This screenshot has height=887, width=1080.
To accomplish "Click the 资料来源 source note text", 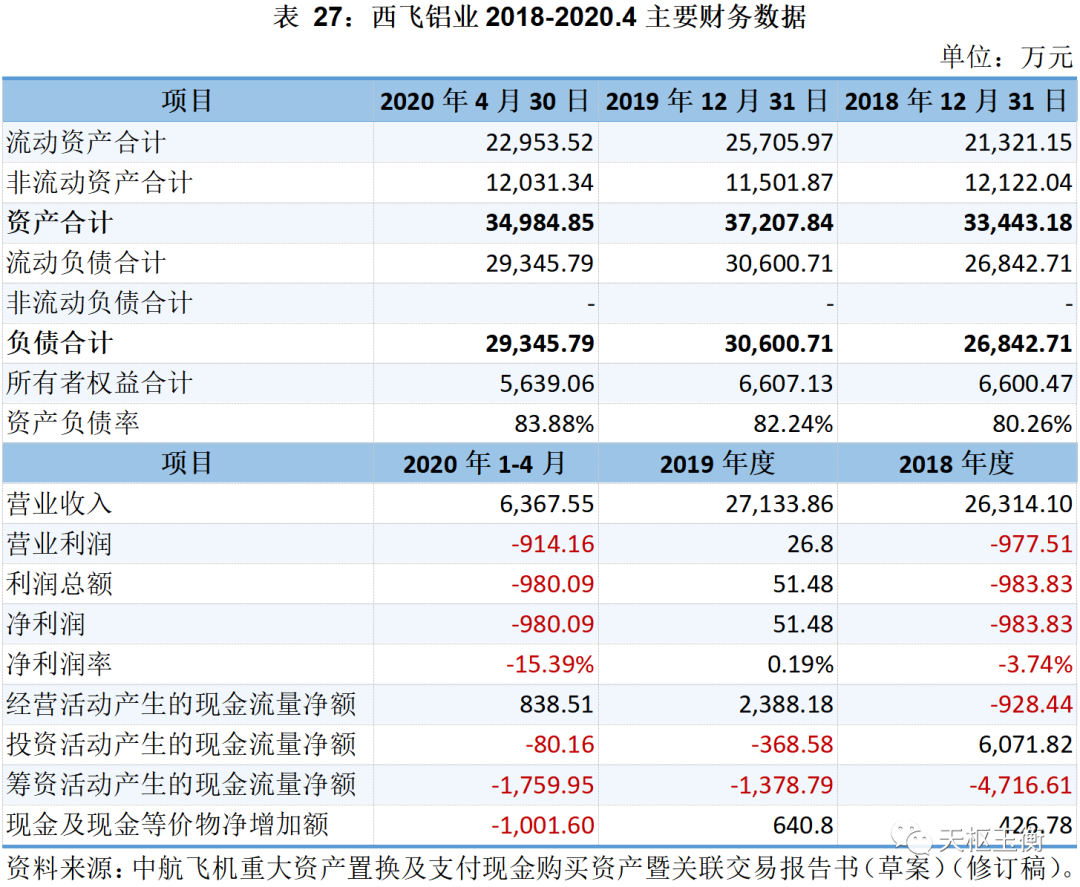I will (x=540, y=867).
